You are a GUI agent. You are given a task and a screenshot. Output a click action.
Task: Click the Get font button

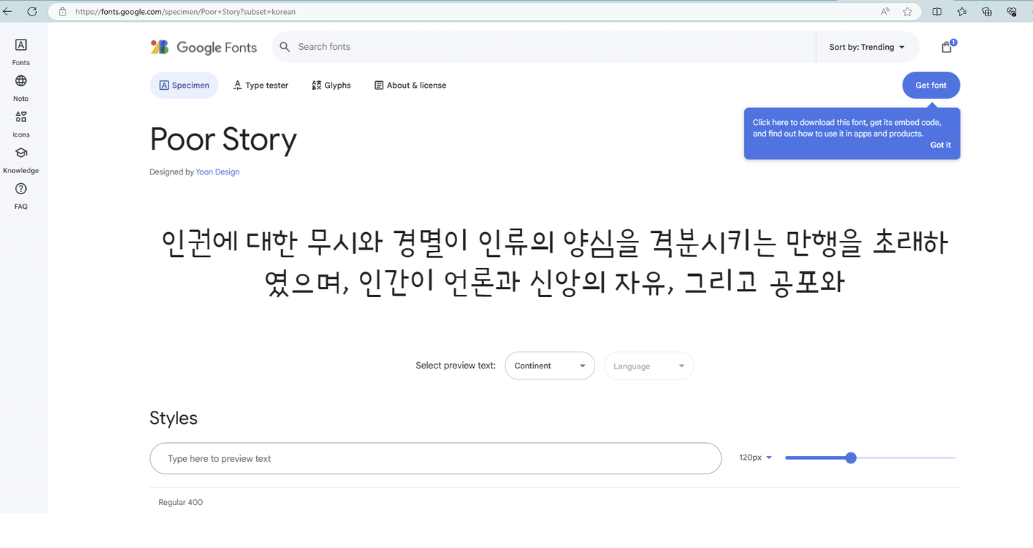(931, 85)
